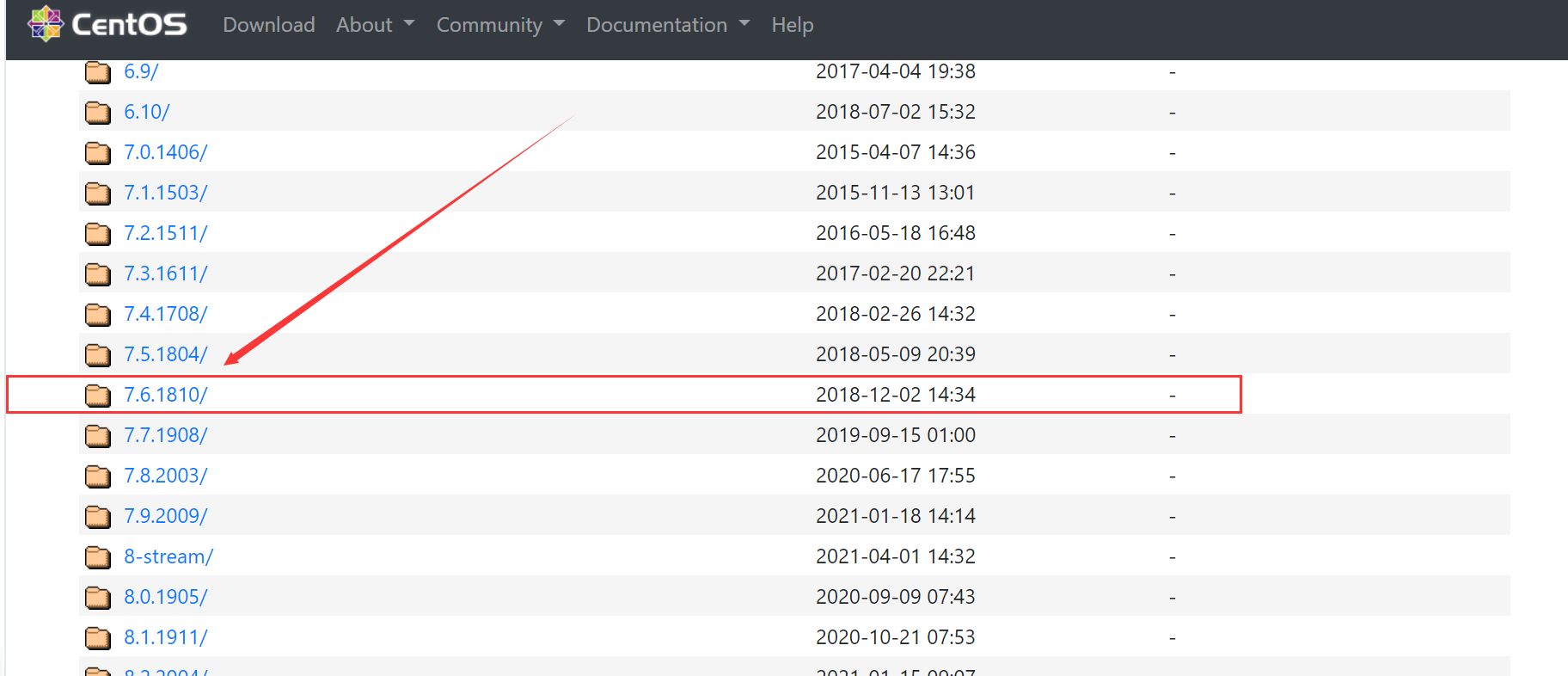Click the folder icon beside 8.0.1905/
The height and width of the screenshot is (676, 1568).
tap(98, 598)
